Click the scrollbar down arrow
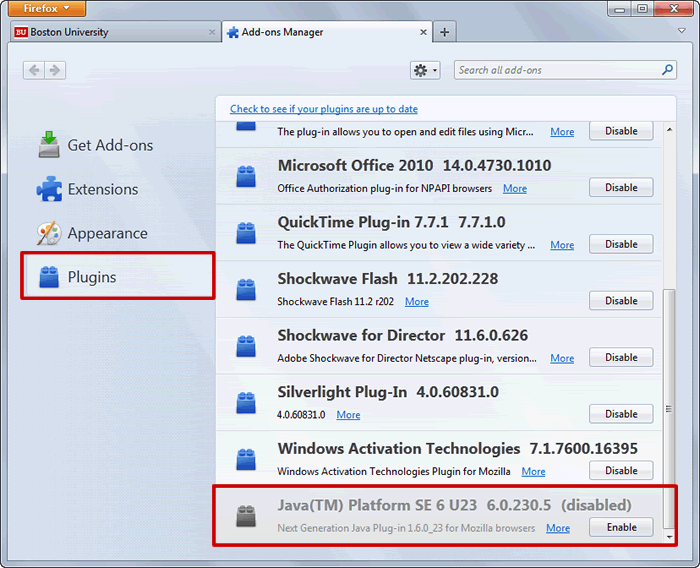This screenshot has width=700, height=568. [x=669, y=536]
